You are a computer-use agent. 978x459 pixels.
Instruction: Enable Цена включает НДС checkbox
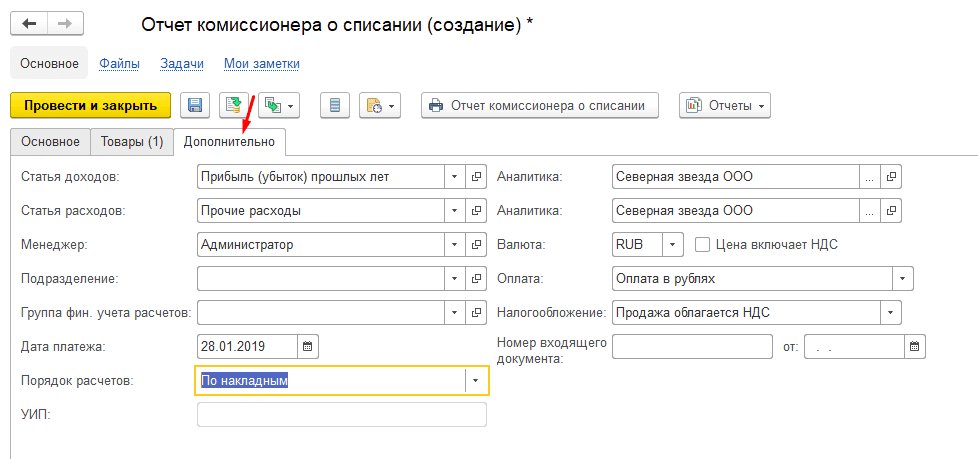point(702,244)
